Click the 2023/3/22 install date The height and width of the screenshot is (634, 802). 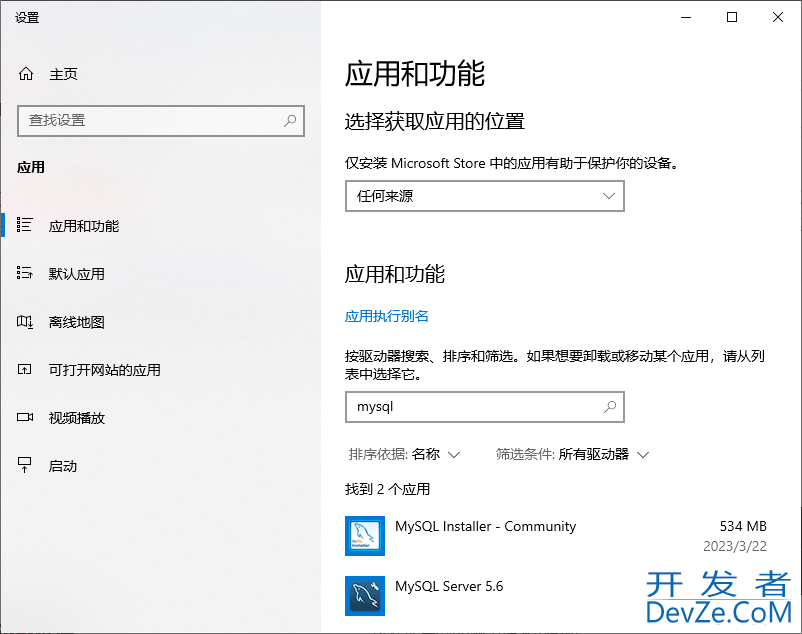[735, 546]
